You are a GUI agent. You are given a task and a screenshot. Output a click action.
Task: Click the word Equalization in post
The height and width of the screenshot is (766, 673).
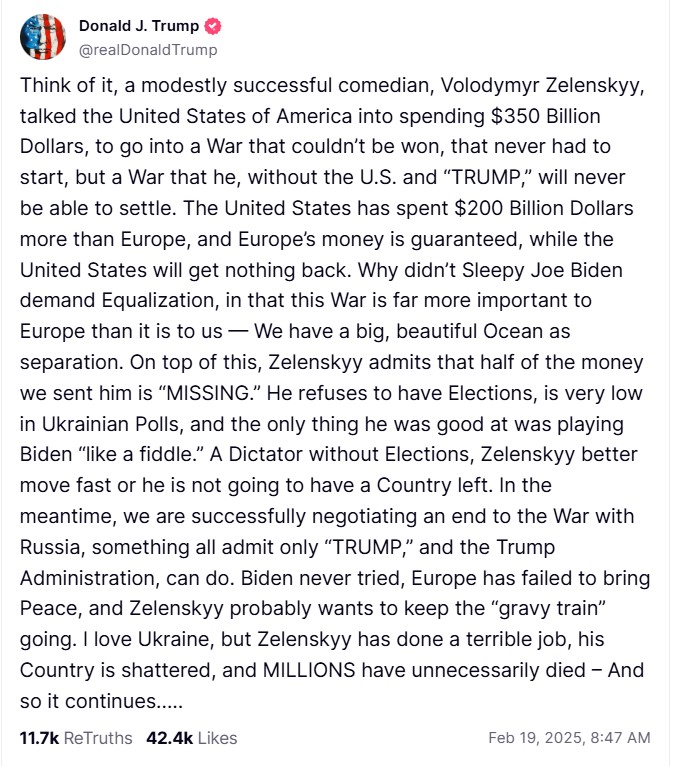pos(158,300)
